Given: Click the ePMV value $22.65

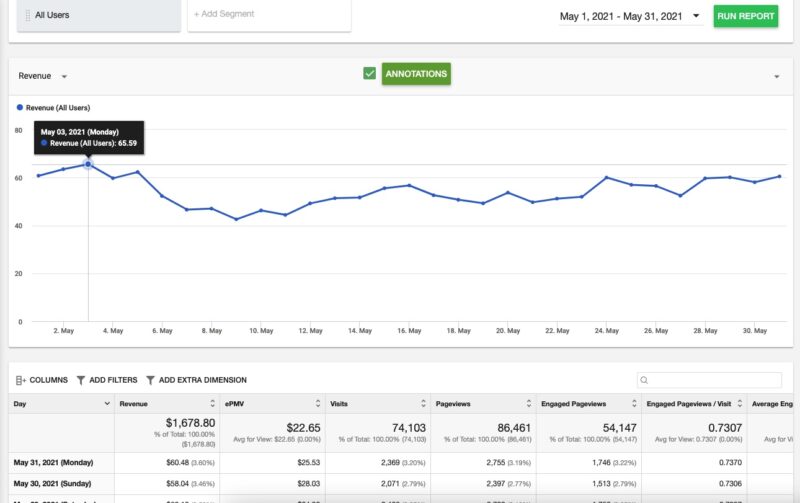Looking at the screenshot, I should point(303,428).
